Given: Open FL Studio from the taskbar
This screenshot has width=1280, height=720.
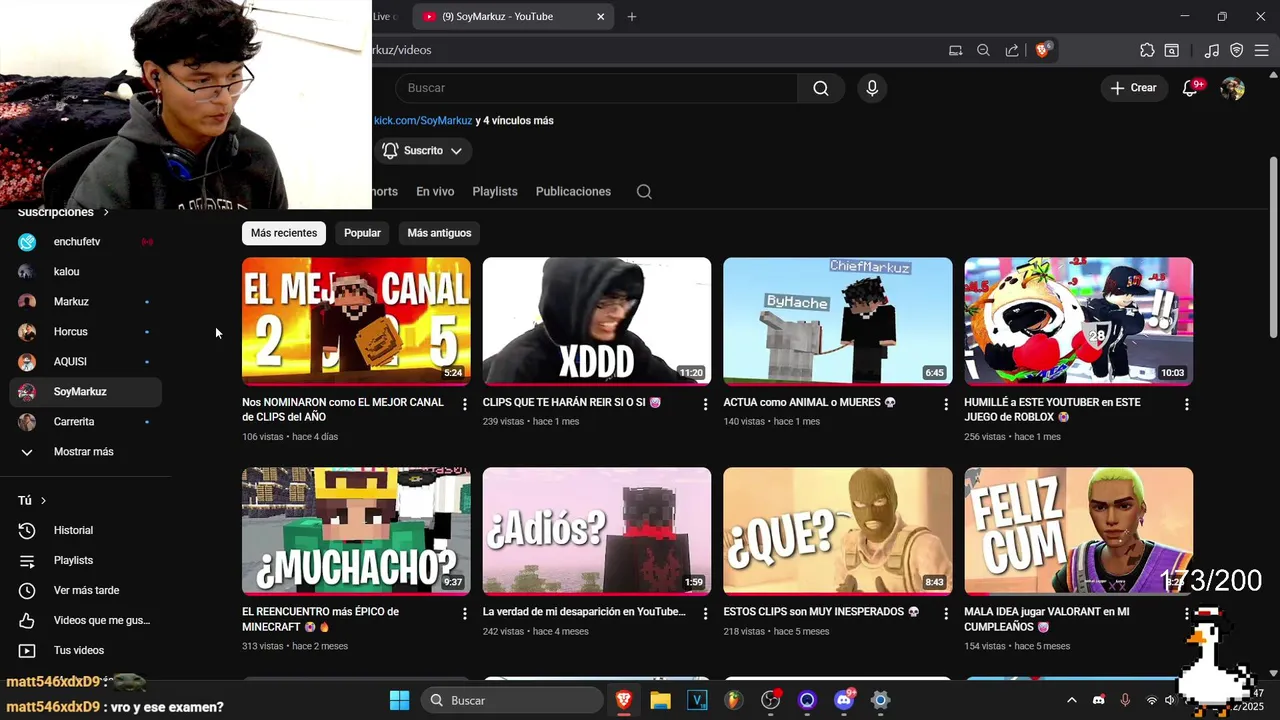Looking at the screenshot, I should coord(733,700).
